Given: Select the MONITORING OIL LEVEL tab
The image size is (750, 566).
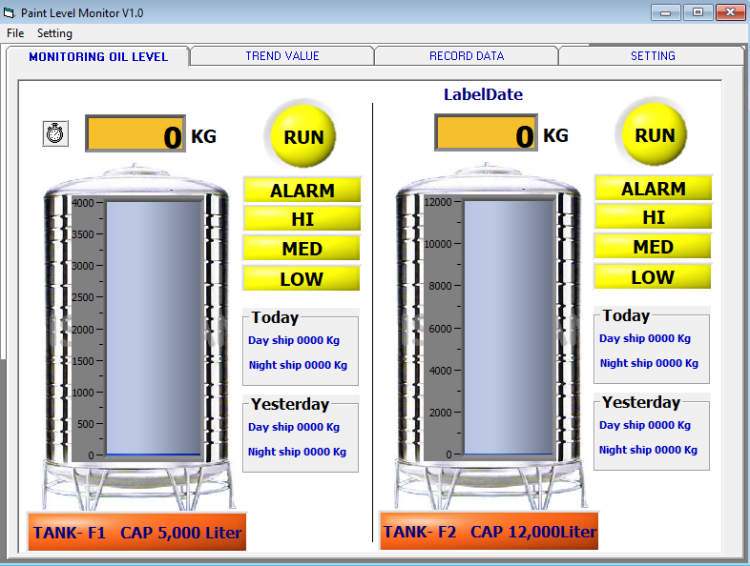Looking at the screenshot, I should point(98,56).
